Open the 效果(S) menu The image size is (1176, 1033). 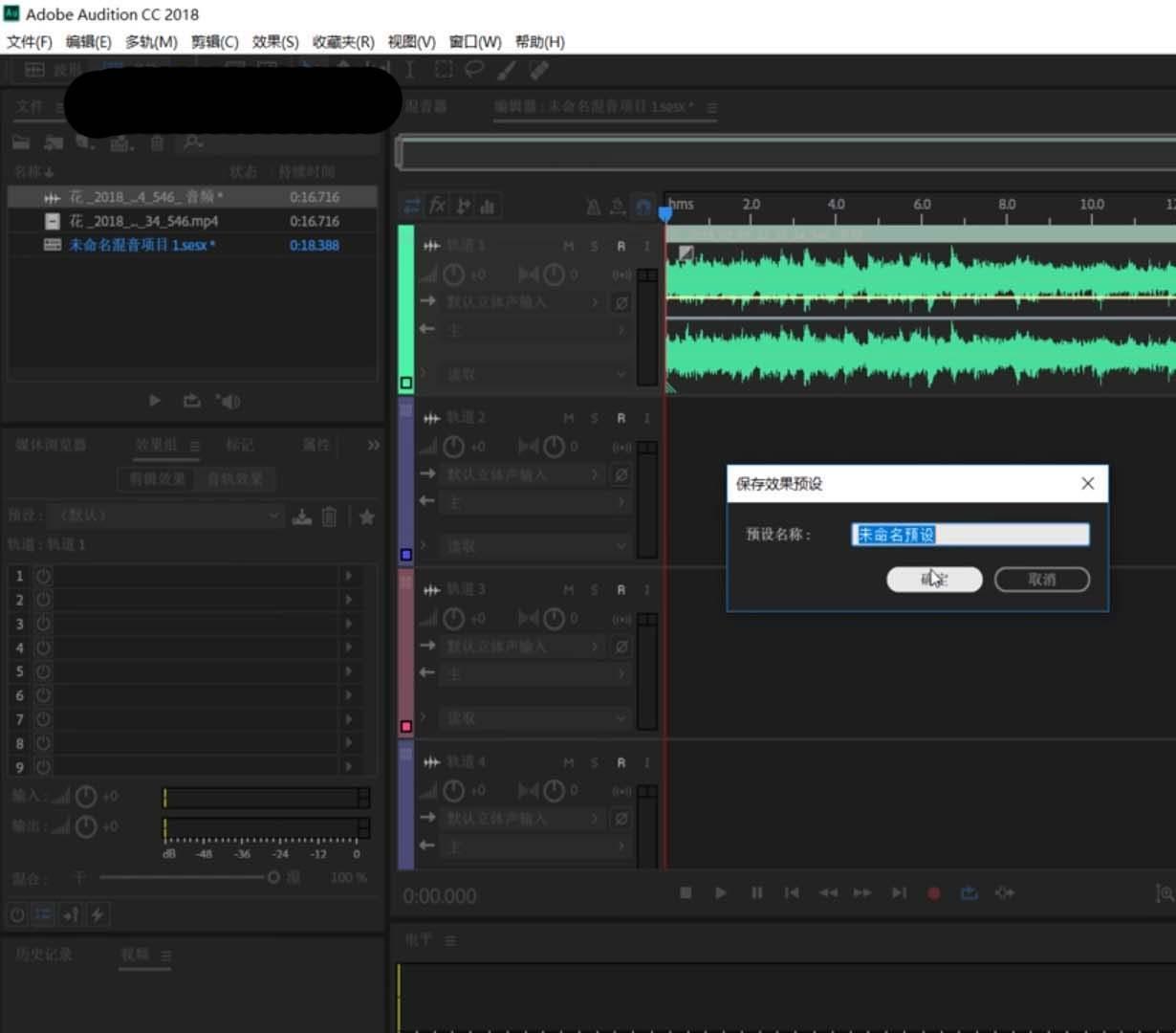pos(274,41)
